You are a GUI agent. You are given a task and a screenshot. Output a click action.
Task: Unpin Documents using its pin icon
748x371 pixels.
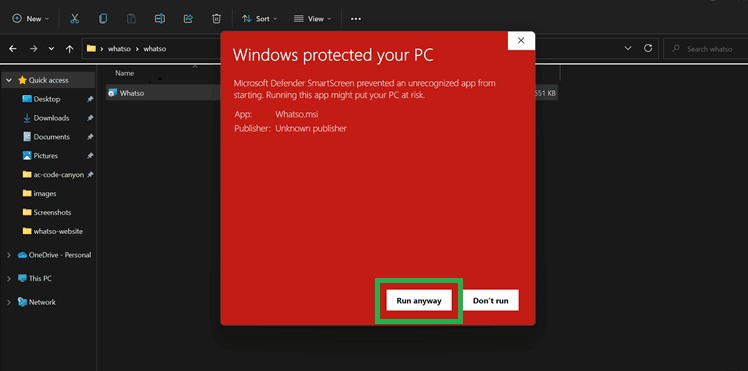click(90, 137)
